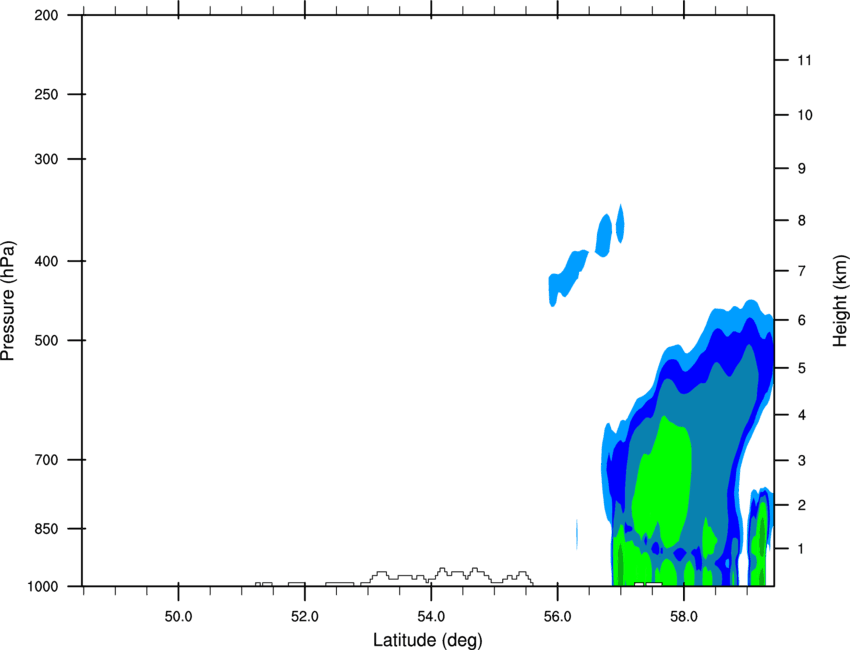The width and height of the screenshot is (850, 650).
Task: Click the 6 km height tick label
Action: coord(802,320)
